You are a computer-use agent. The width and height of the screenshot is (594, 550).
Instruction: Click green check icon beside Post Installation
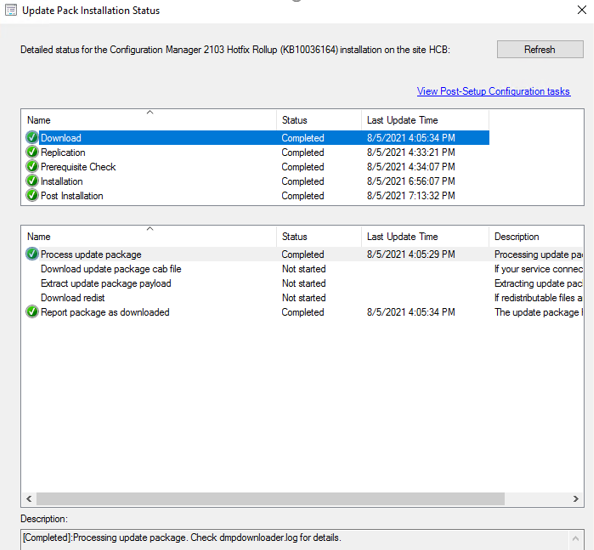click(32, 195)
